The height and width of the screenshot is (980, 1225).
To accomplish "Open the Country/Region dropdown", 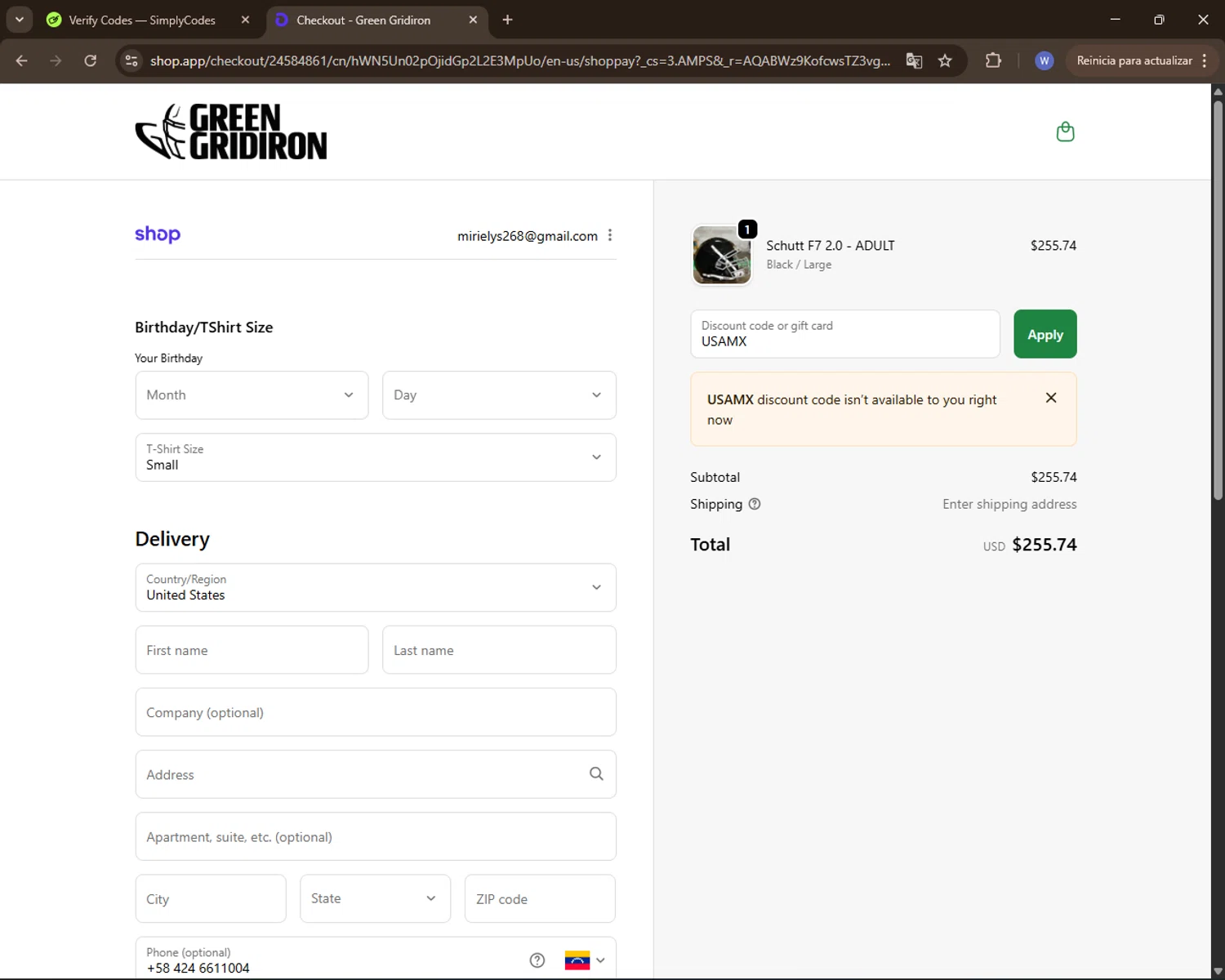I will click(x=376, y=587).
